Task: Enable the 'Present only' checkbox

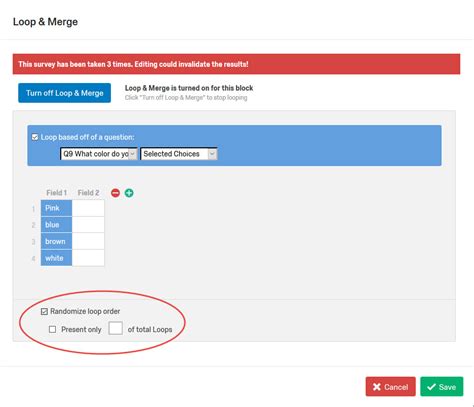Action: pyautogui.click(x=52, y=330)
